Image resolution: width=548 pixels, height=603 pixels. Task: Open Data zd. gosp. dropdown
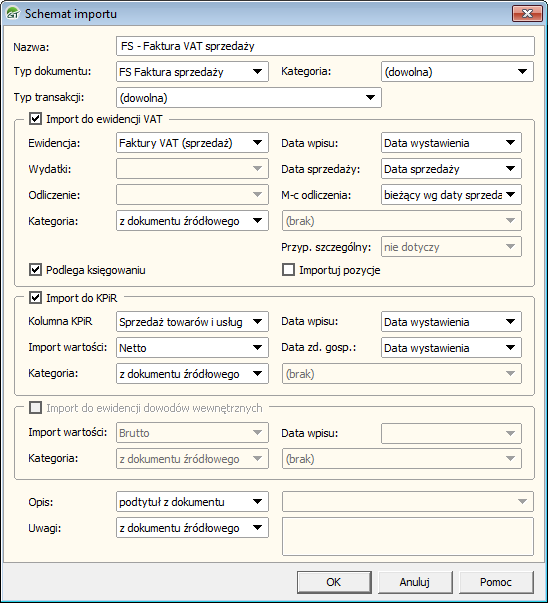(x=451, y=348)
